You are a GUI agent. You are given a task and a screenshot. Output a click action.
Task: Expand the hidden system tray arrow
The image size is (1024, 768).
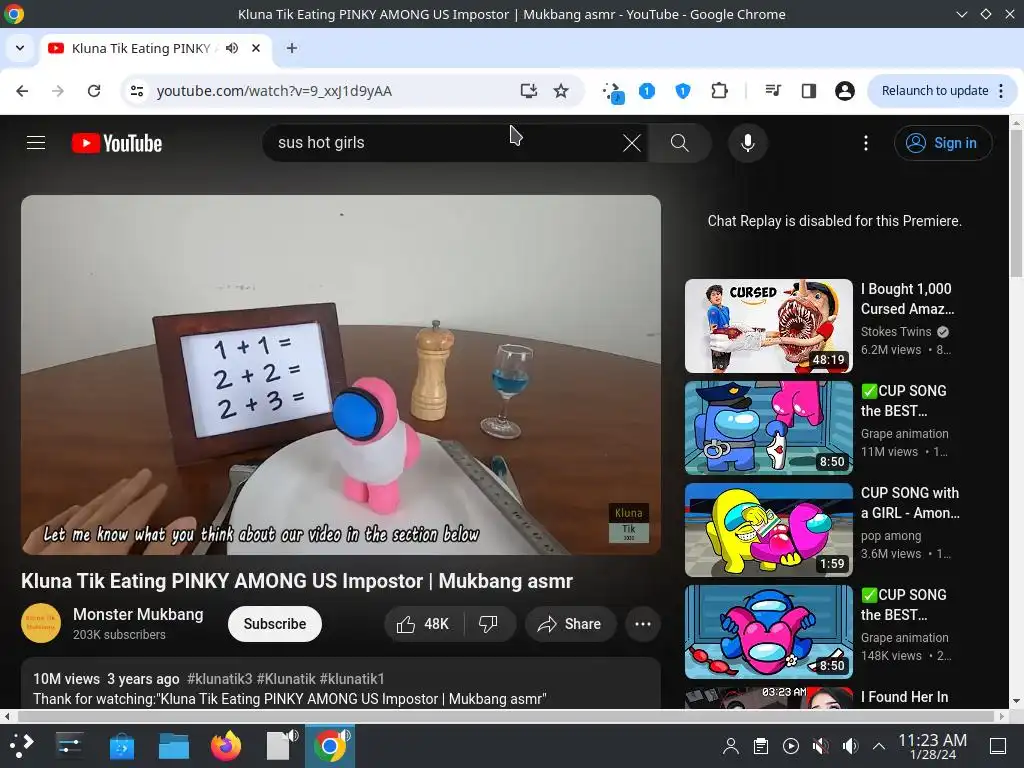point(879,746)
